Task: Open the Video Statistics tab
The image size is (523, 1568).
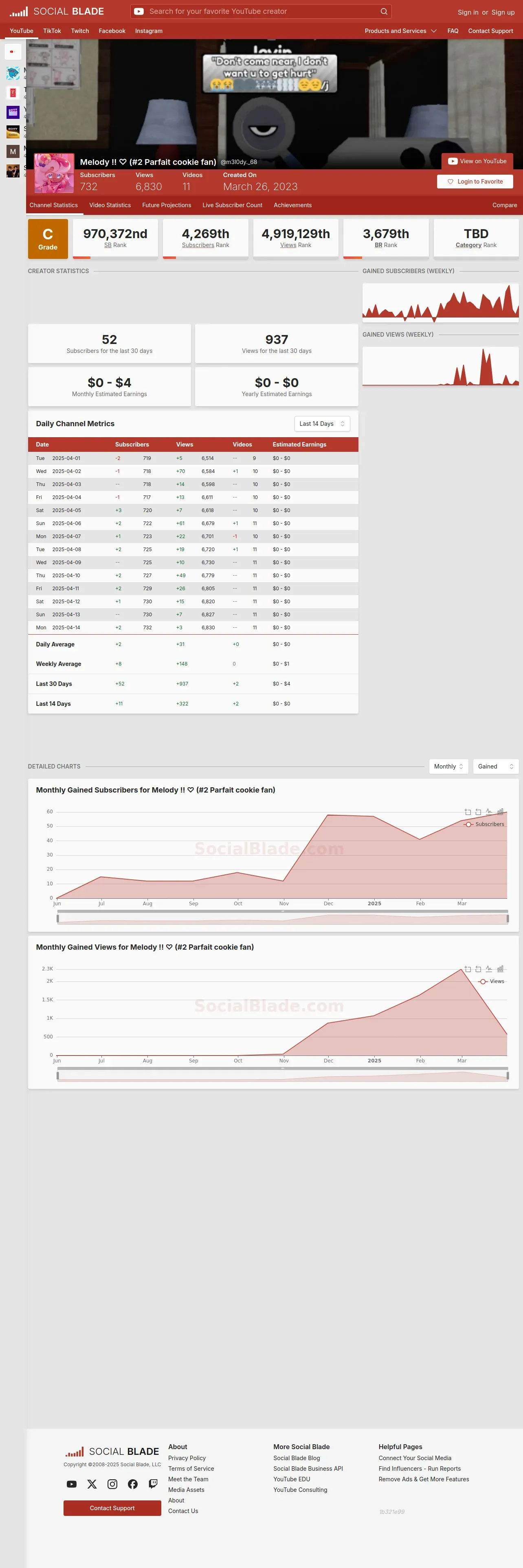Action: pos(110,205)
